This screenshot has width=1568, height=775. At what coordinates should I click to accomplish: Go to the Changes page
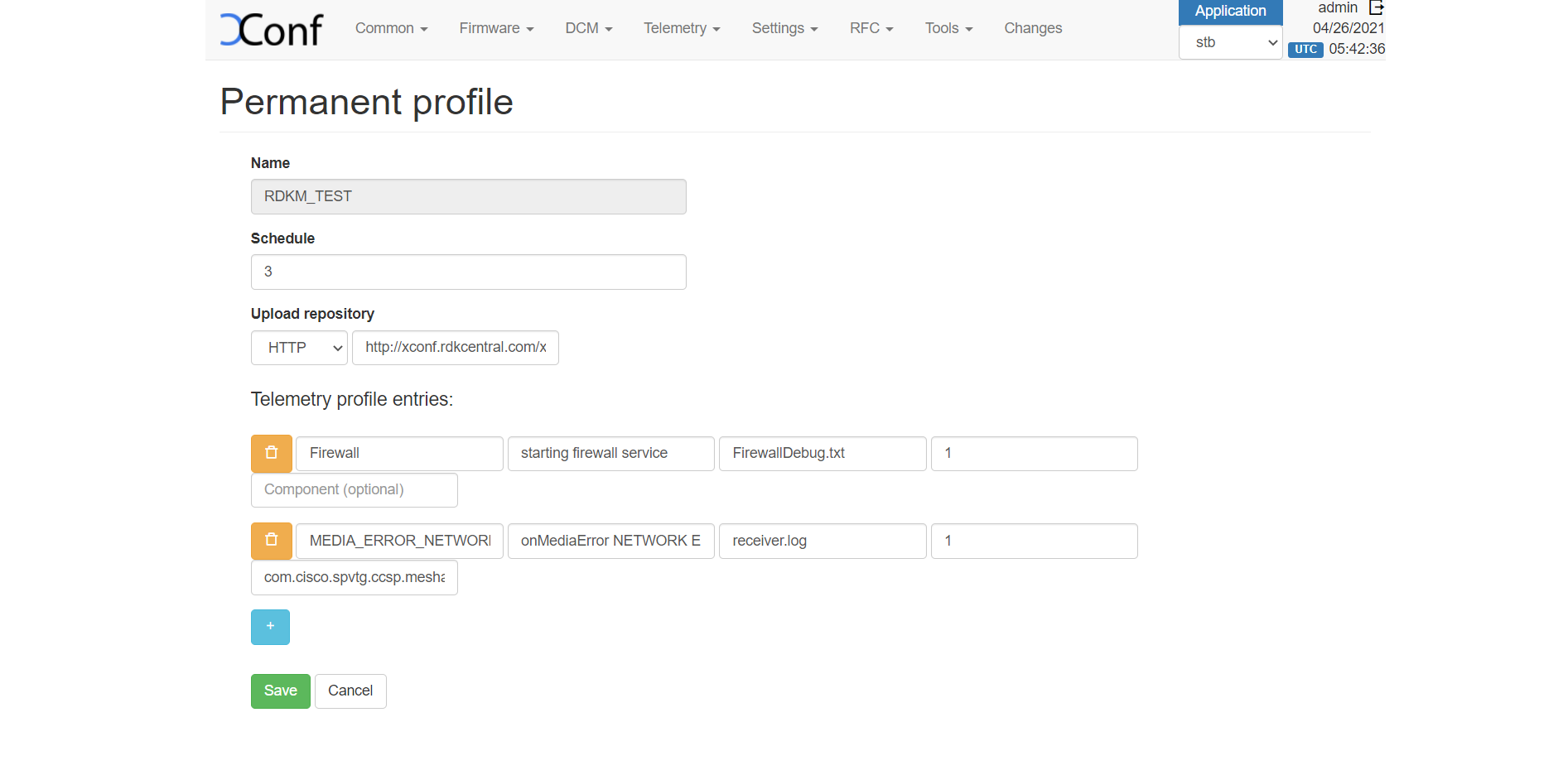(x=1033, y=28)
